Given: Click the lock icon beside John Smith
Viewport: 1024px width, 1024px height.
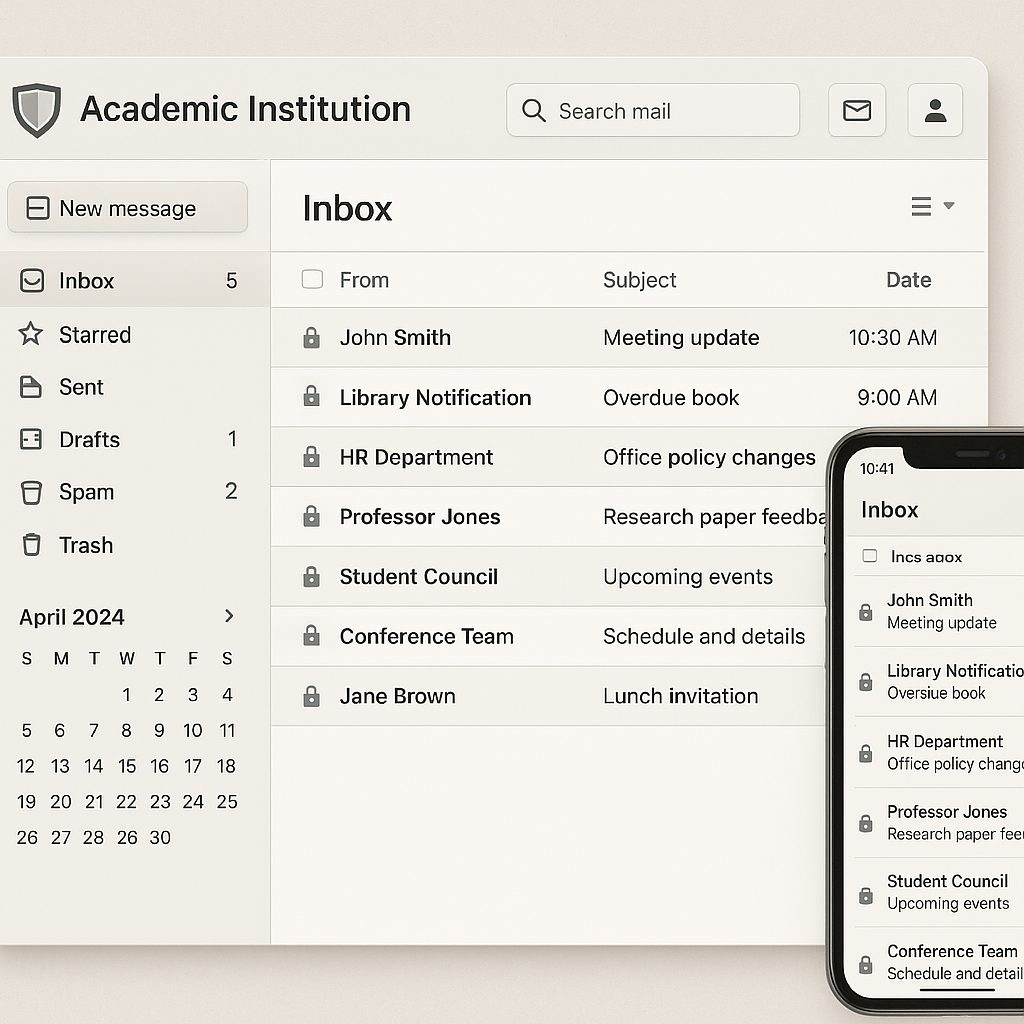Looking at the screenshot, I should (x=309, y=338).
